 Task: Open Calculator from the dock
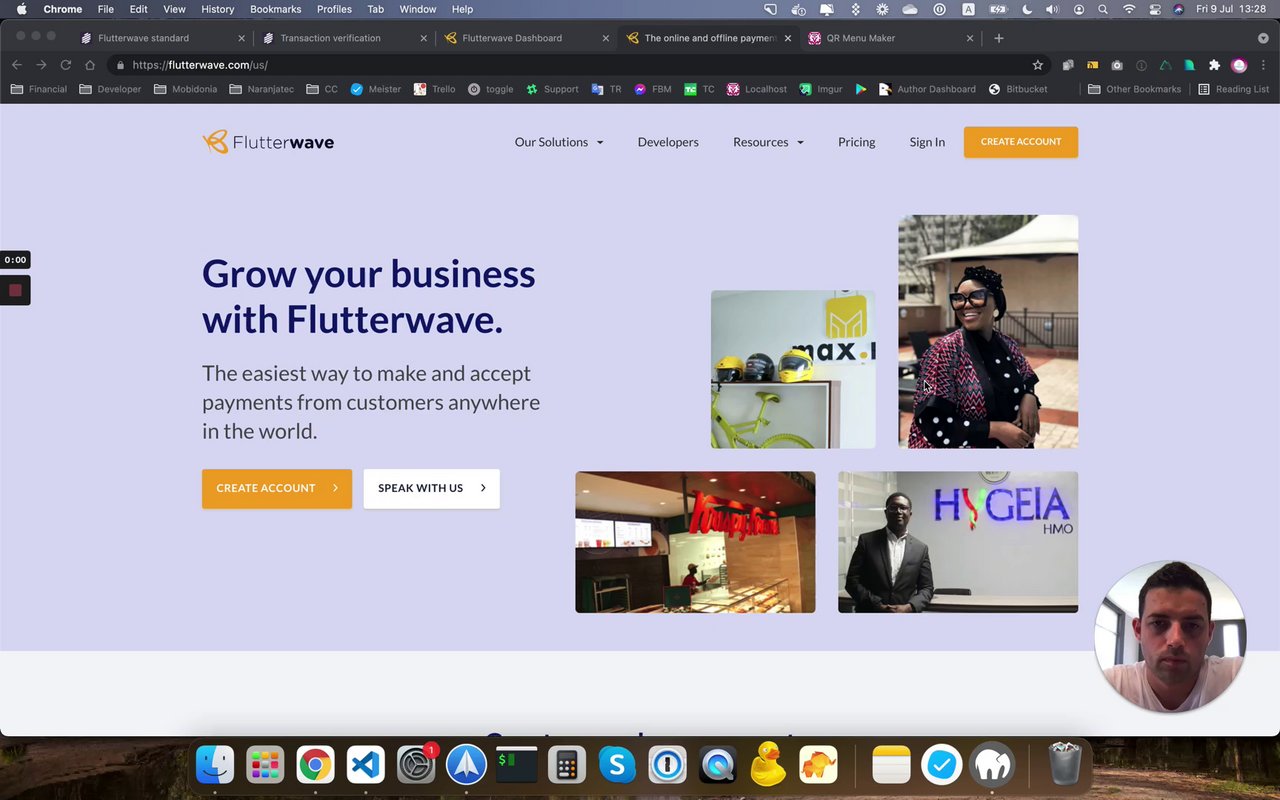[x=567, y=765]
